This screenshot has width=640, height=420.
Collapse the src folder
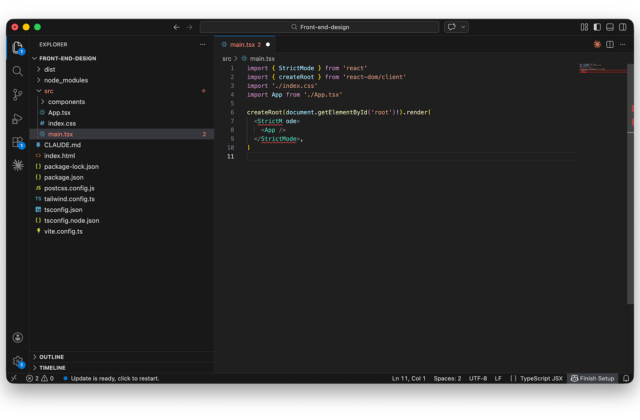point(122,91)
